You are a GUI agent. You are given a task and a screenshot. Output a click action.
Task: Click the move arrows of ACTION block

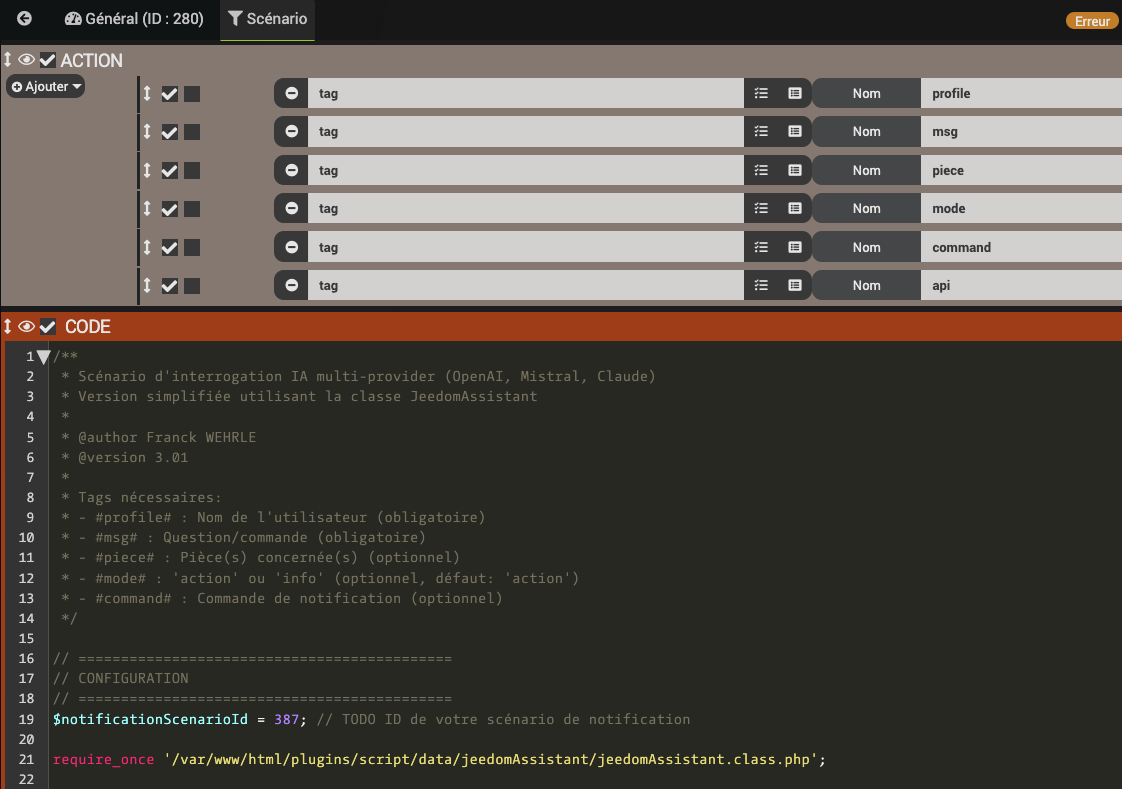[x=8, y=60]
